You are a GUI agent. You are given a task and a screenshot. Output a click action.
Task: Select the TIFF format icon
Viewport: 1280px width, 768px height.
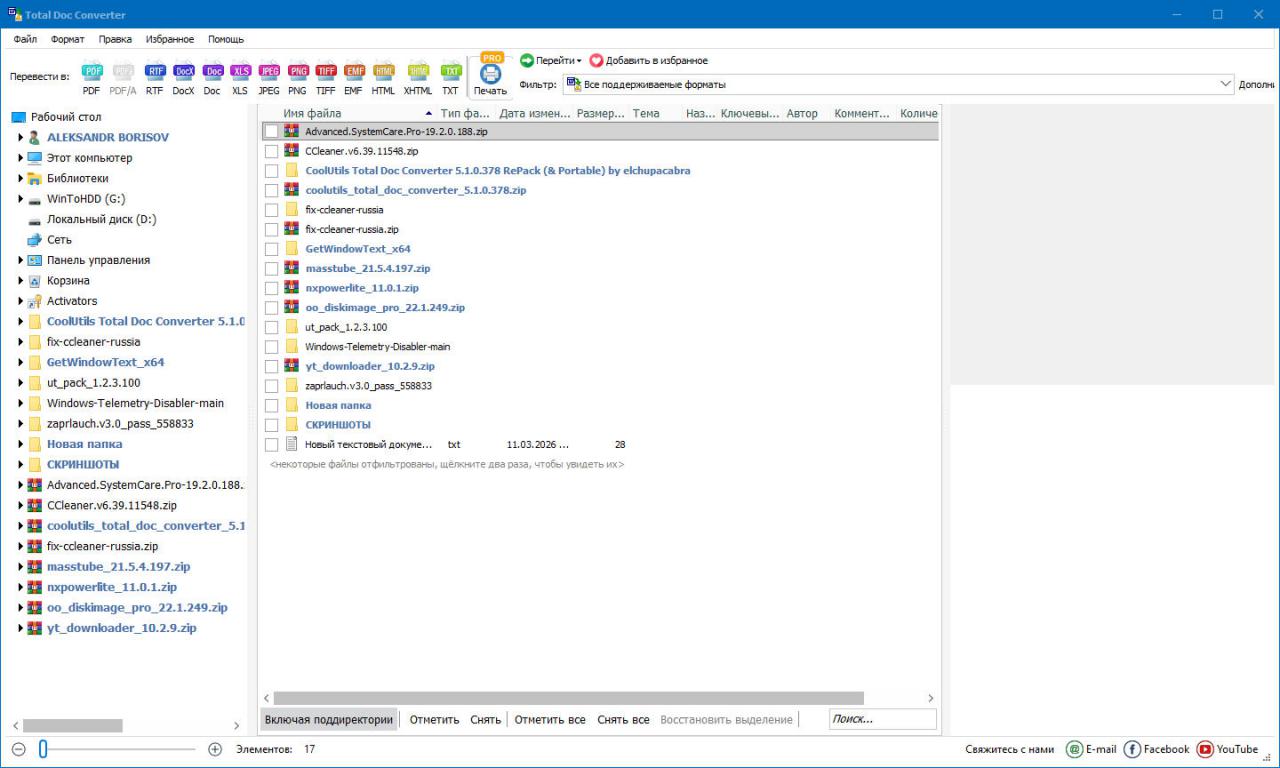click(x=326, y=72)
